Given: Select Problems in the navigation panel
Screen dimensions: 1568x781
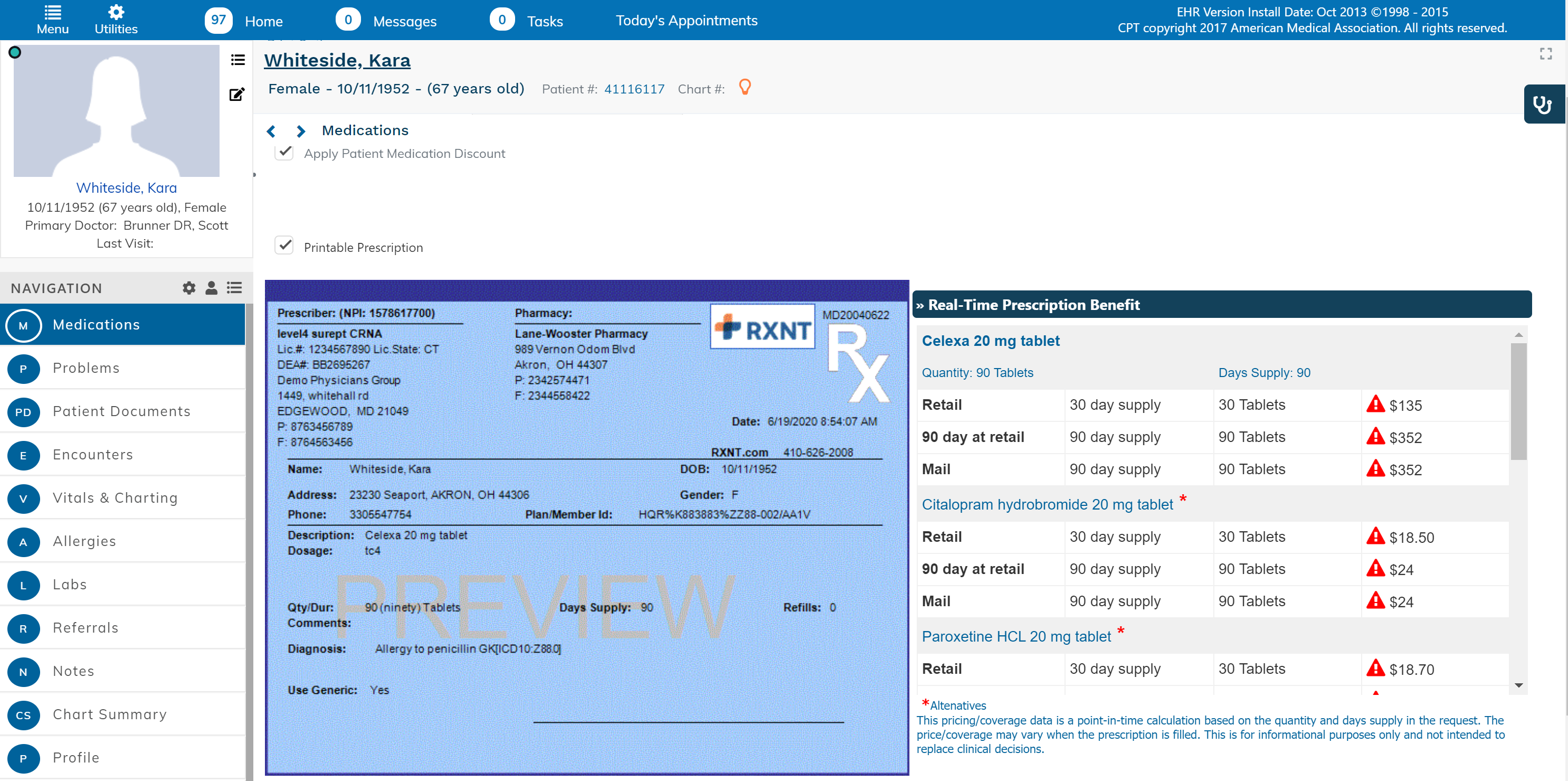Looking at the screenshot, I should [x=86, y=368].
